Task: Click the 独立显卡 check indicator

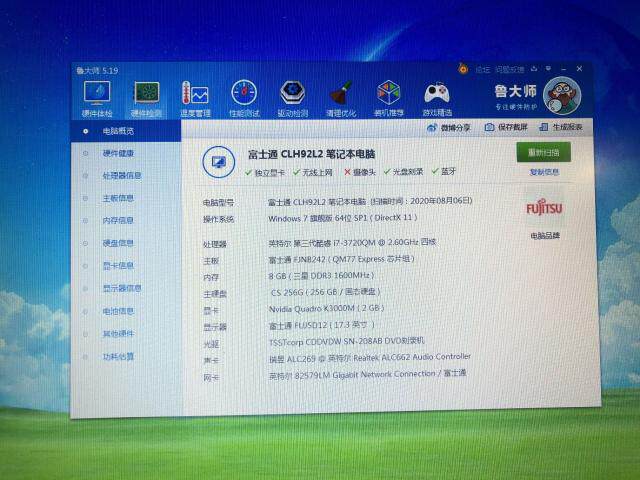Action: 265,173
